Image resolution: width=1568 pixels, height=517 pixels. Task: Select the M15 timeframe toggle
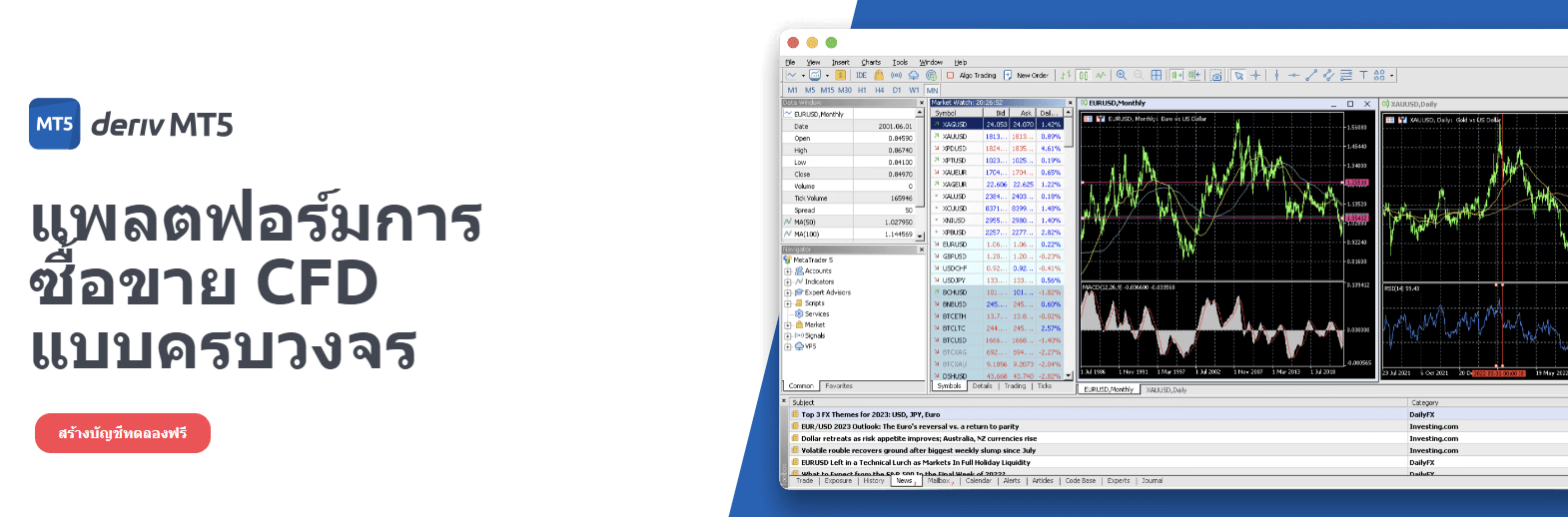coord(827,90)
